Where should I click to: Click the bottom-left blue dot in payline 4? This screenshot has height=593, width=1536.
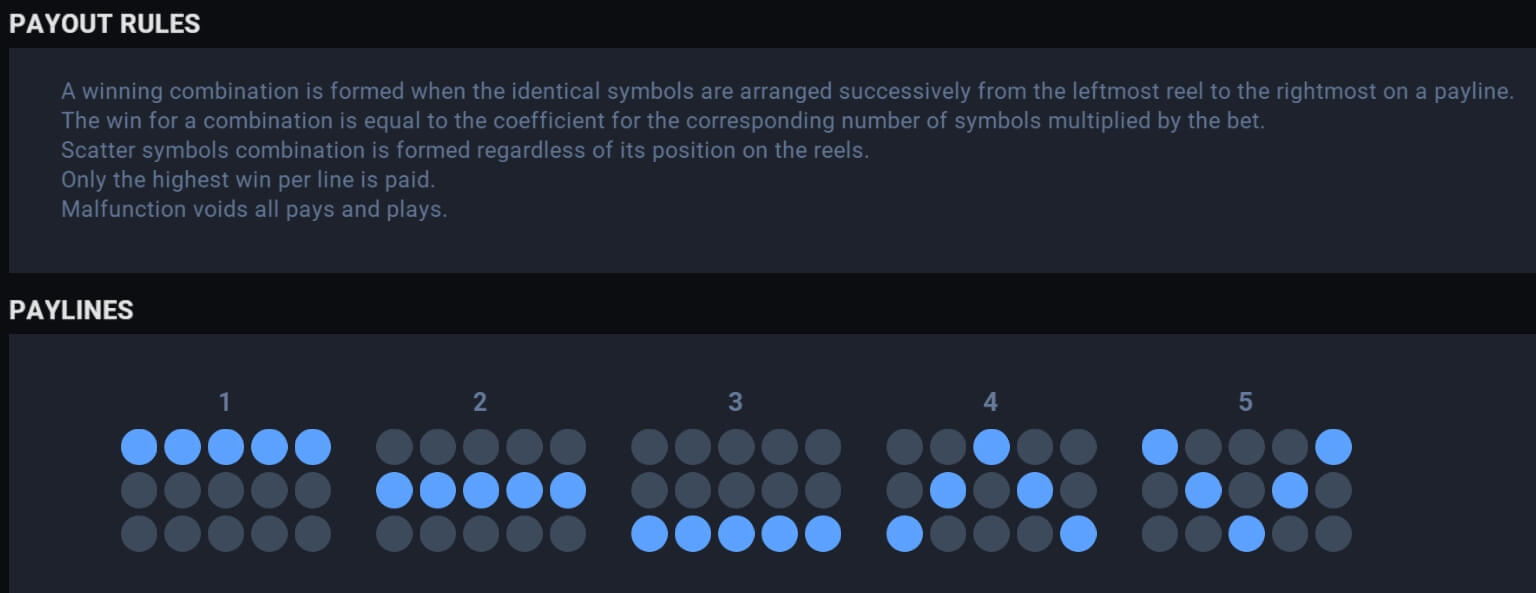click(905, 534)
